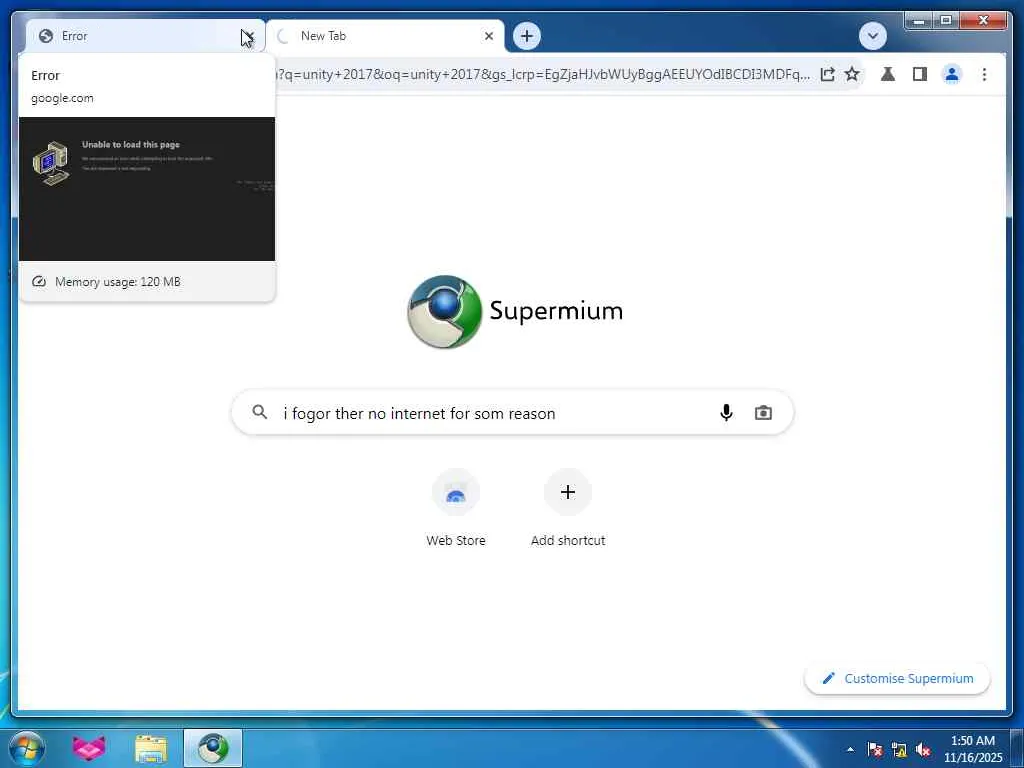Image resolution: width=1024 pixels, height=768 pixels.
Task: Switch to the New Tab tab
Action: click(x=385, y=36)
